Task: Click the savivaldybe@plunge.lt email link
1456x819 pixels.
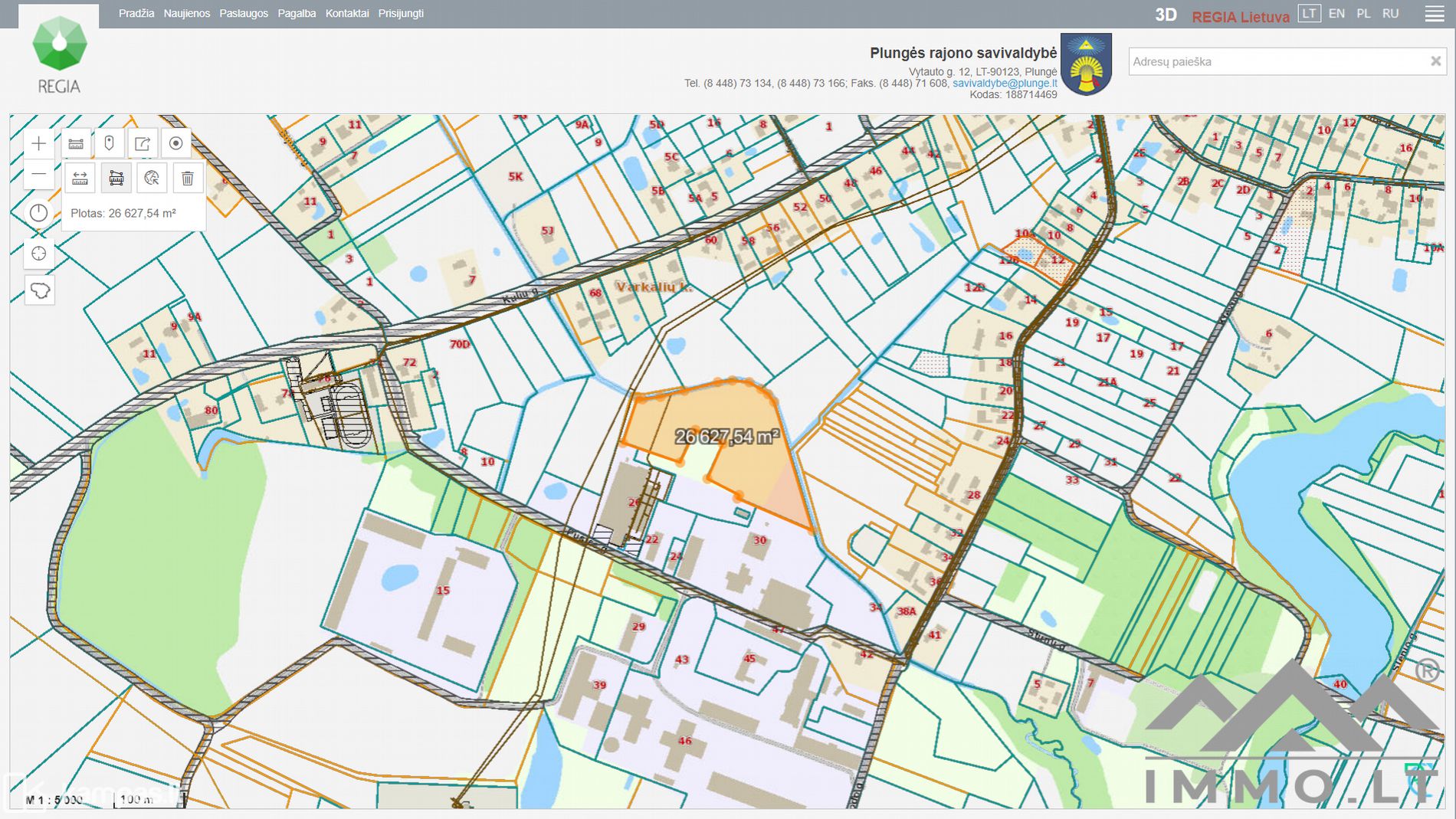Action: coord(1005,83)
